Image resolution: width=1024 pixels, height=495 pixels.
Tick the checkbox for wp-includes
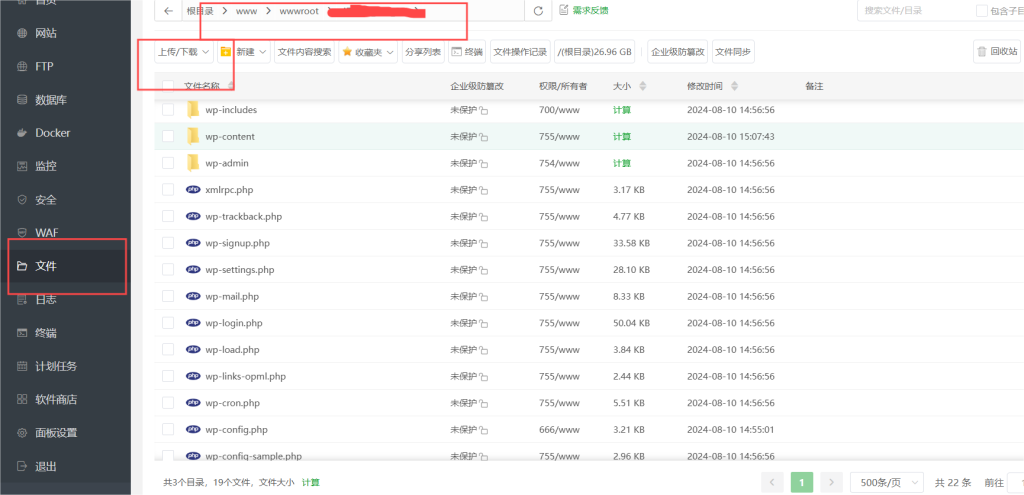pos(168,110)
